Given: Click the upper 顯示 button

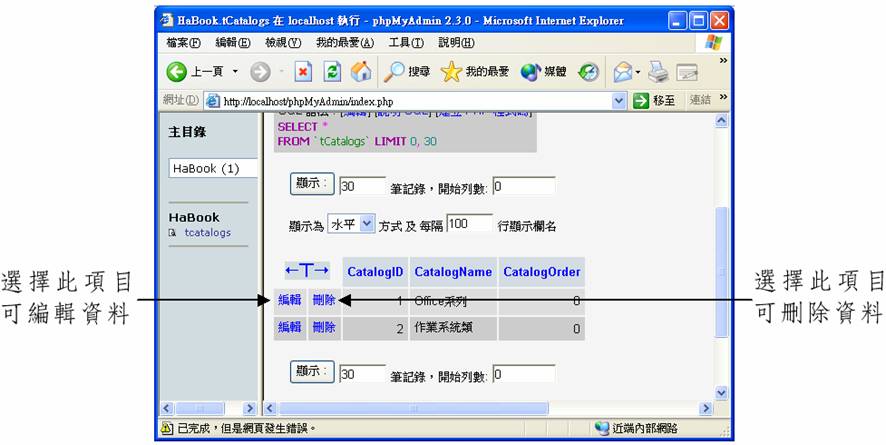Looking at the screenshot, I should (312, 184).
